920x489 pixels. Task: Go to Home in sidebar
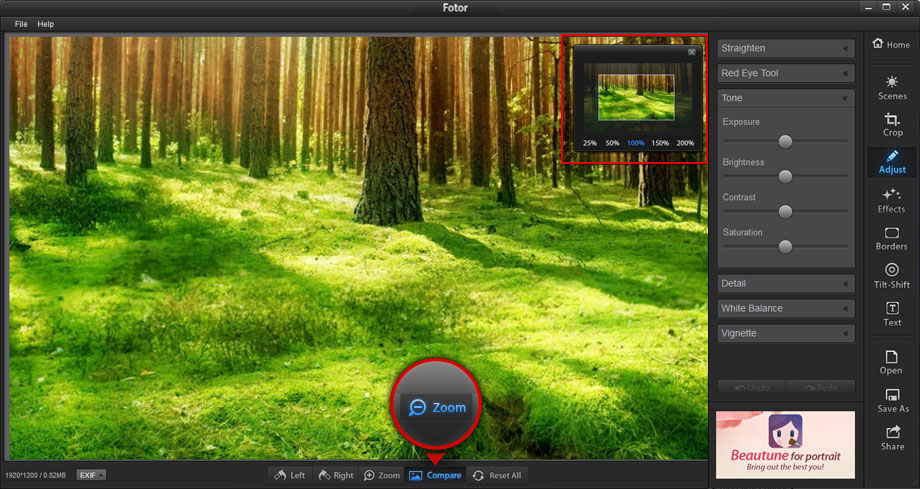pyautogui.click(x=891, y=44)
